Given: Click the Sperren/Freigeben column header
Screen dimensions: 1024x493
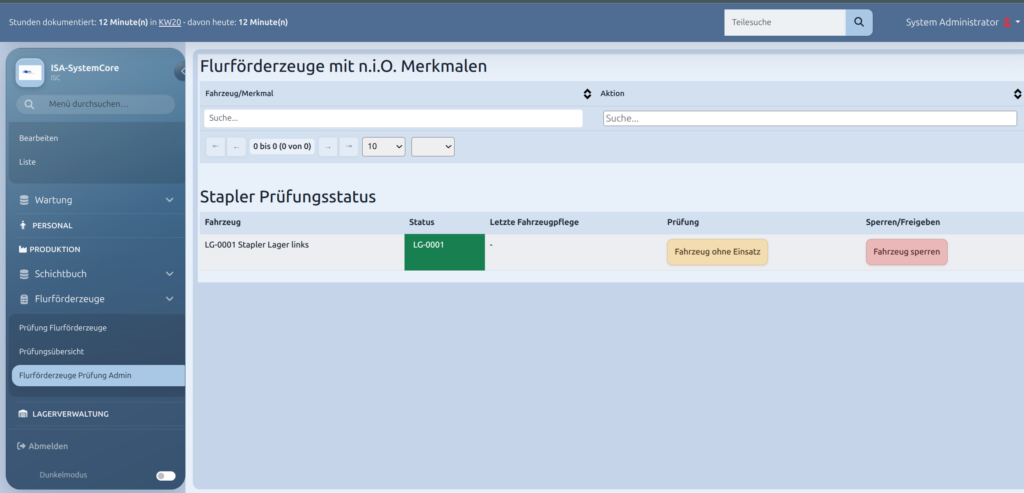Looking at the screenshot, I should click(x=903, y=223).
